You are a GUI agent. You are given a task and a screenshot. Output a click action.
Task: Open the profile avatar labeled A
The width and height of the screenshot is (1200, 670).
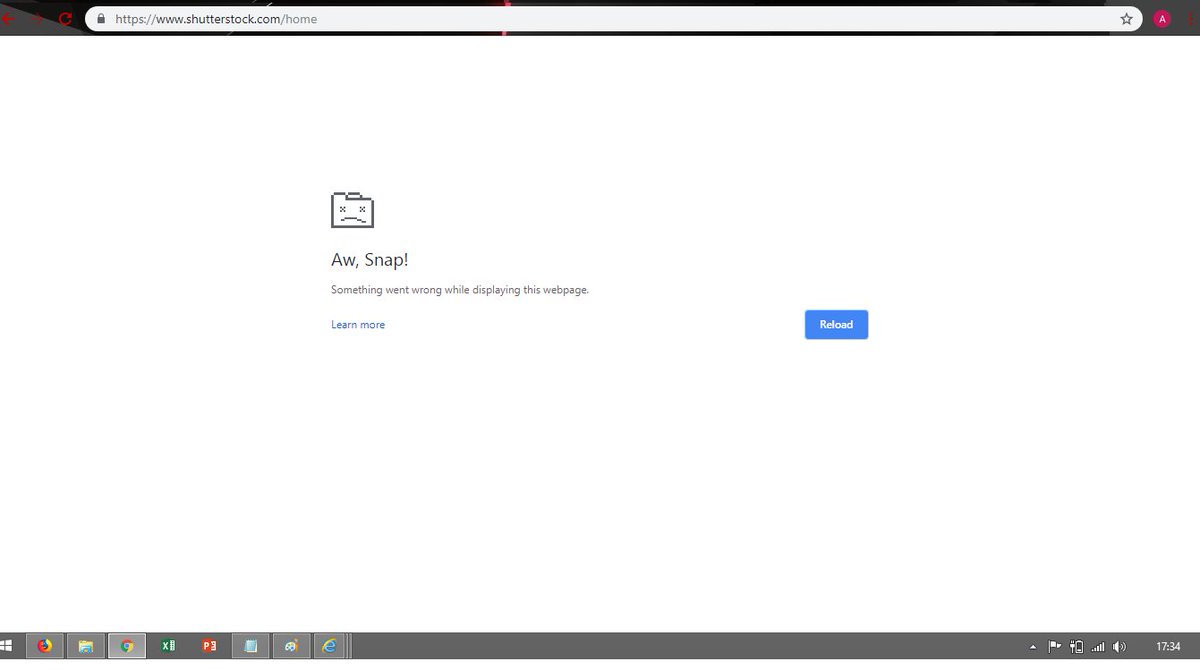pyautogui.click(x=1161, y=19)
